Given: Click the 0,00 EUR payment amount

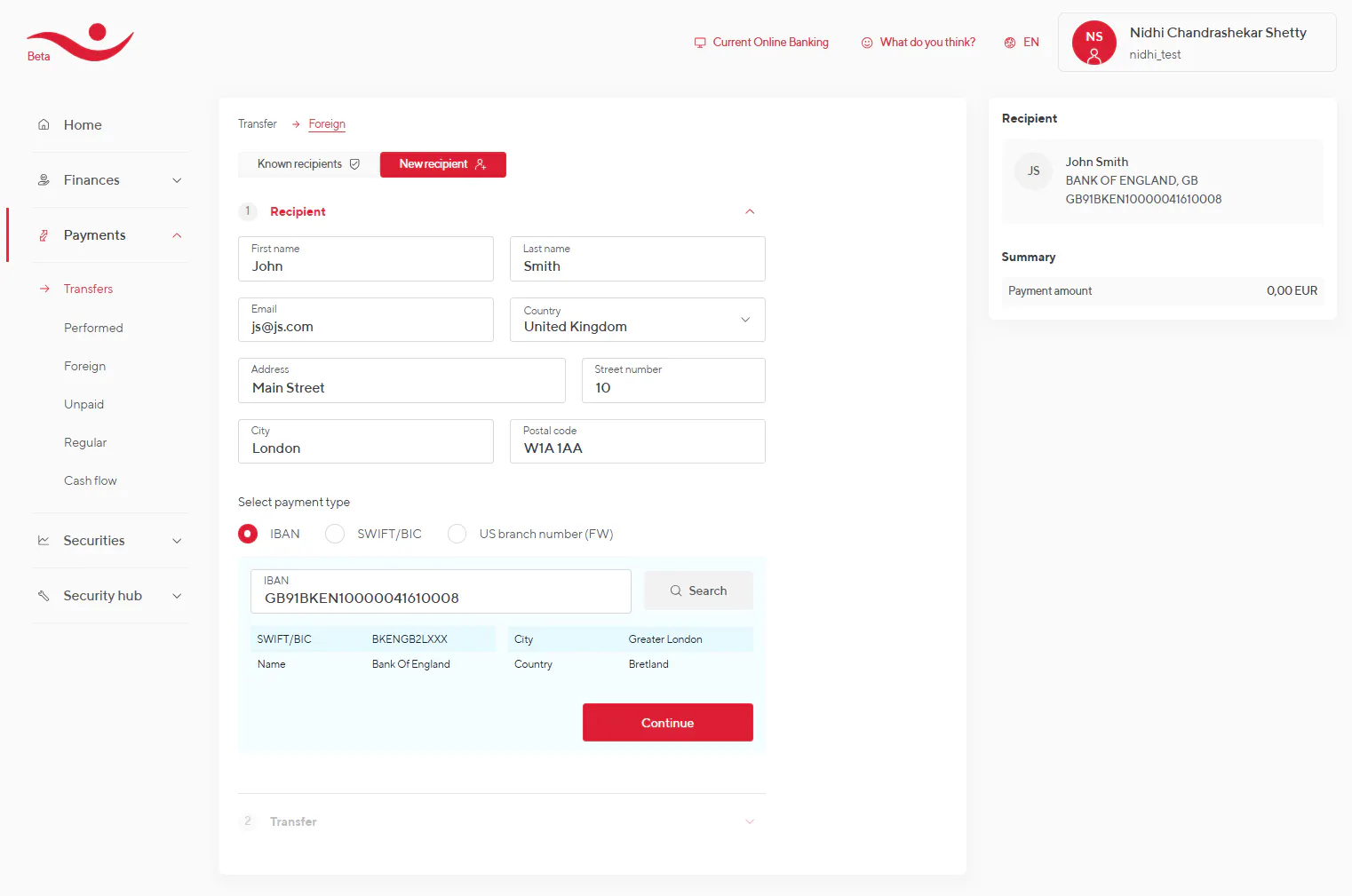Looking at the screenshot, I should coord(1292,291).
